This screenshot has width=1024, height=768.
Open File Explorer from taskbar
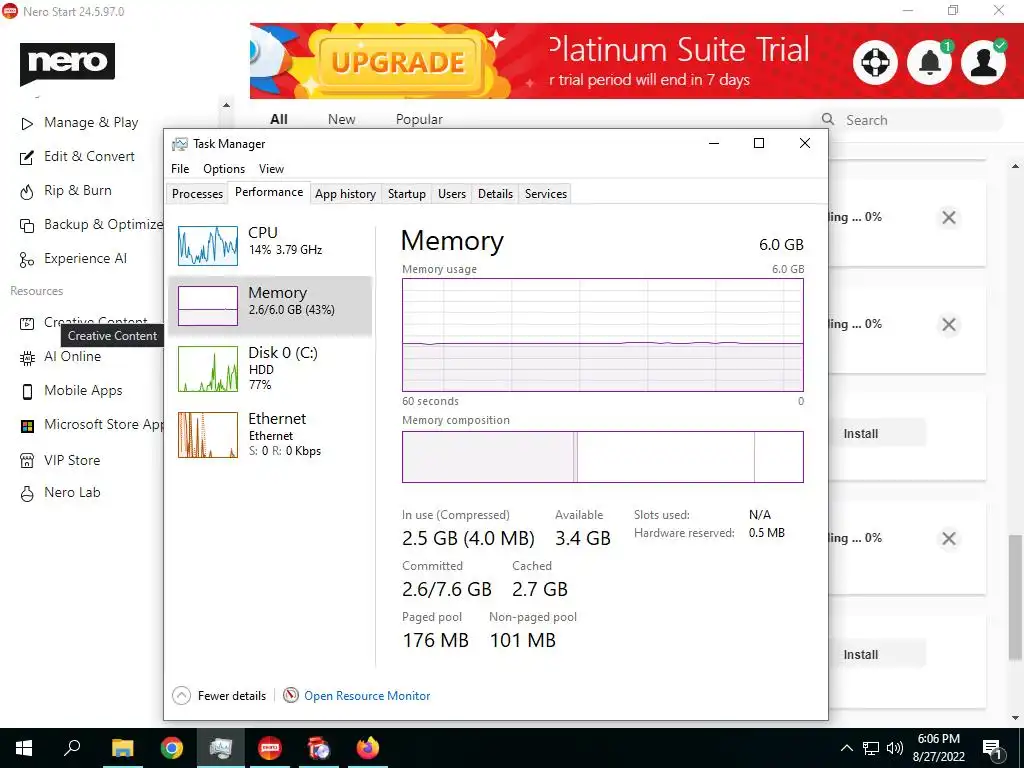pyautogui.click(x=122, y=748)
